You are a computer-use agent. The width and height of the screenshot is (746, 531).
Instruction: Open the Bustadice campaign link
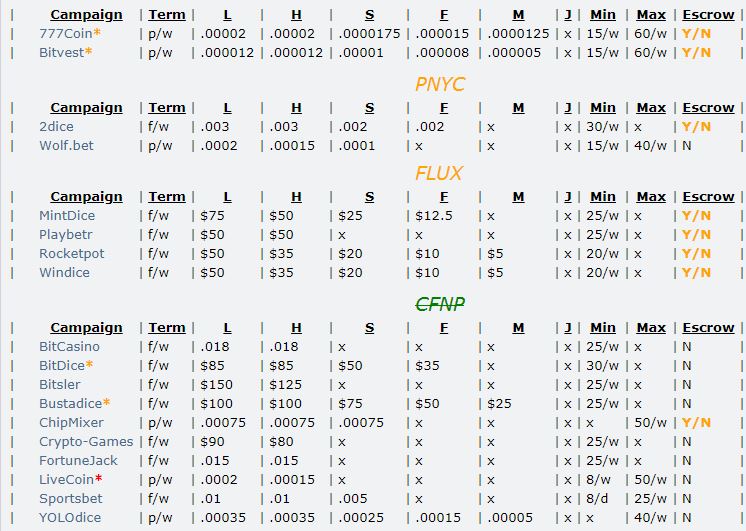(70, 404)
